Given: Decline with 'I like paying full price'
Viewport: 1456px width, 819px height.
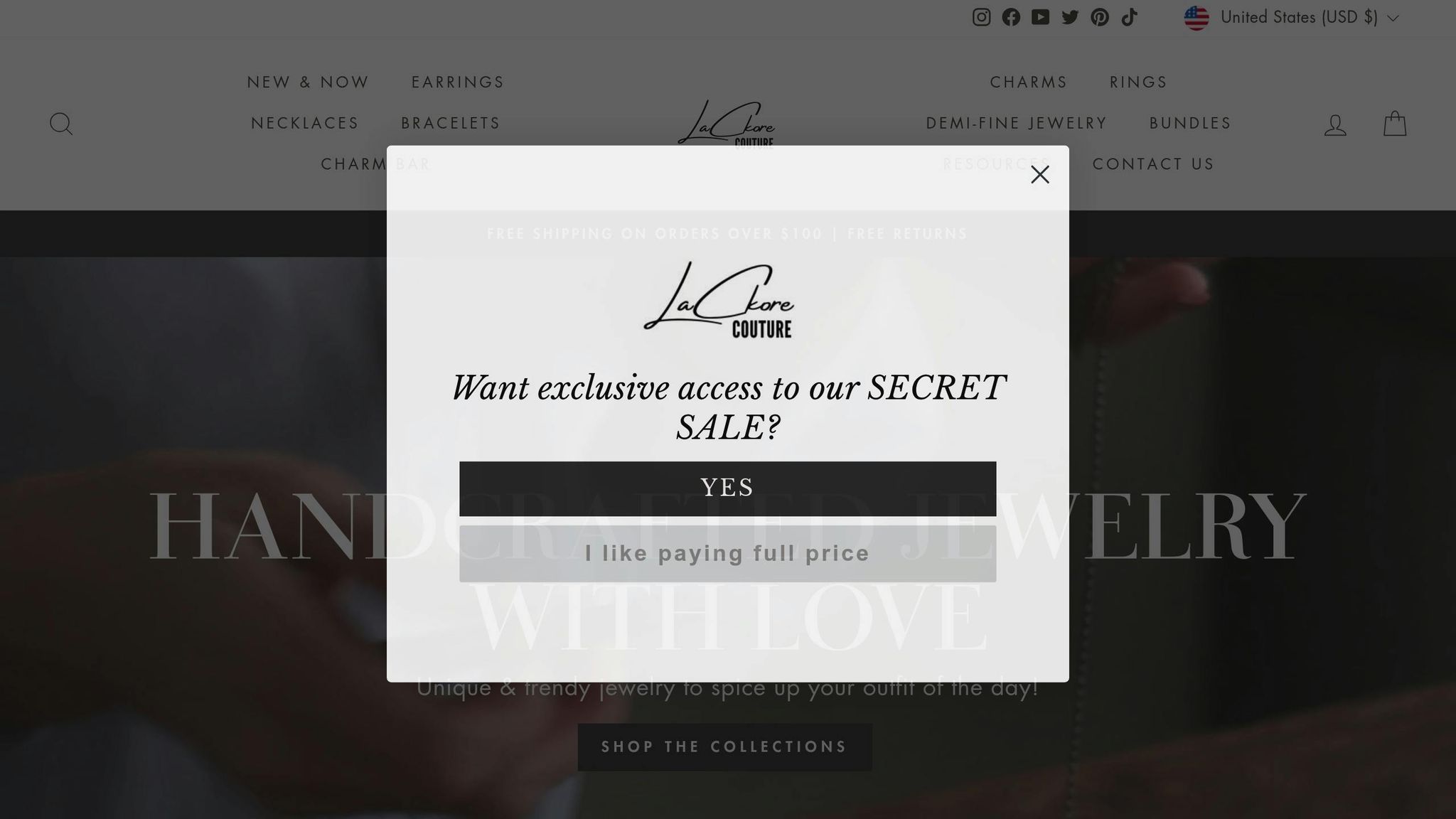Looking at the screenshot, I should click(727, 554).
